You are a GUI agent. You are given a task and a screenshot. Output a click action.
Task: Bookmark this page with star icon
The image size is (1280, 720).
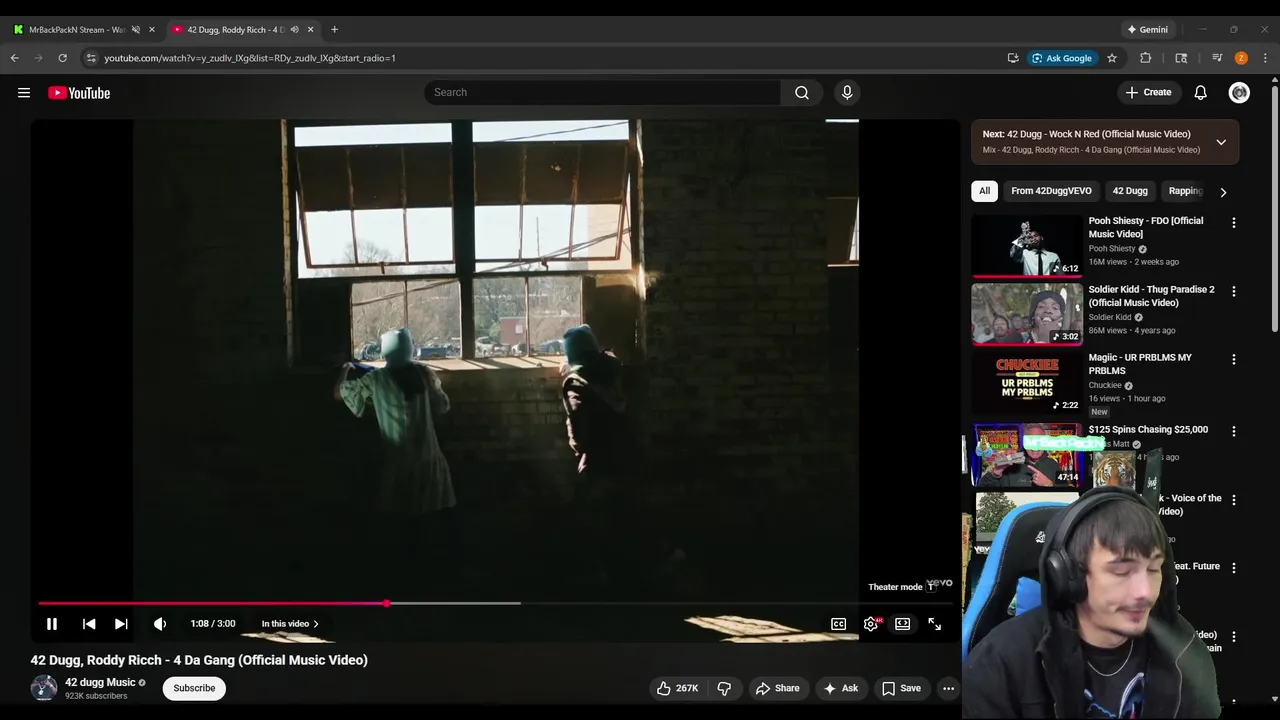click(1111, 58)
